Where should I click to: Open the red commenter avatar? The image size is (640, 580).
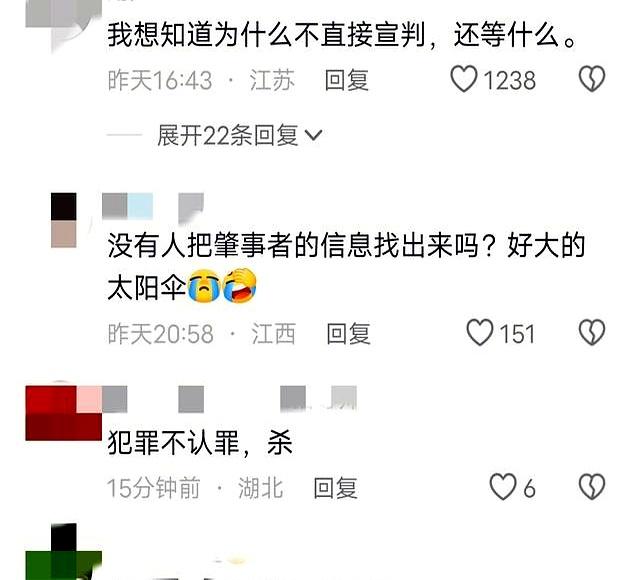coord(64,412)
